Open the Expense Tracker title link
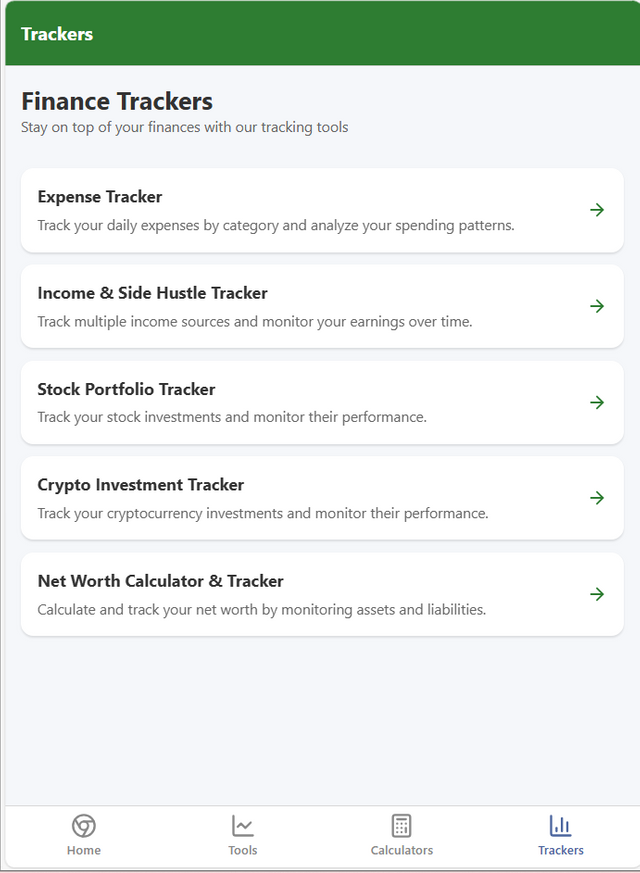 coord(100,197)
